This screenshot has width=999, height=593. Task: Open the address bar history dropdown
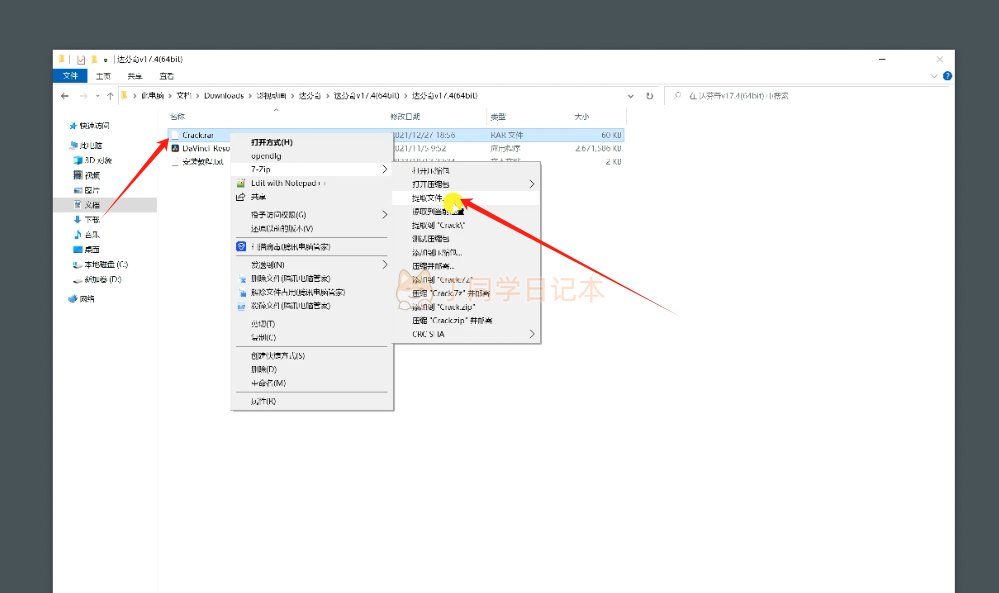(x=631, y=96)
